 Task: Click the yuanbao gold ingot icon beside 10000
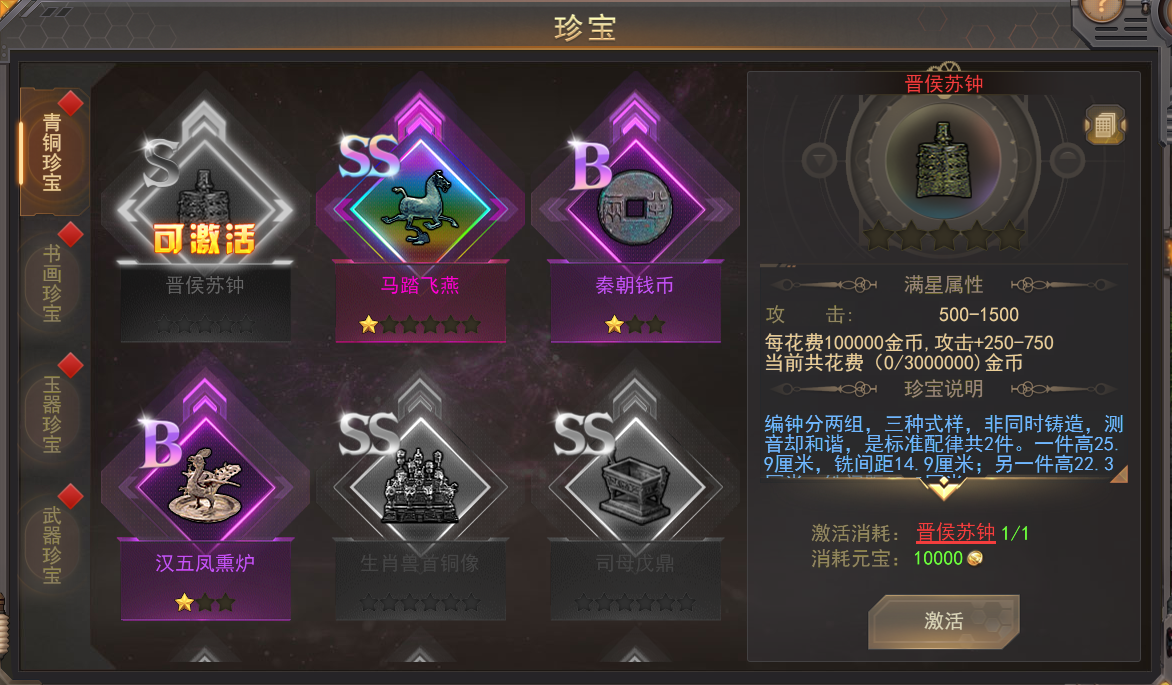[x=975, y=559]
